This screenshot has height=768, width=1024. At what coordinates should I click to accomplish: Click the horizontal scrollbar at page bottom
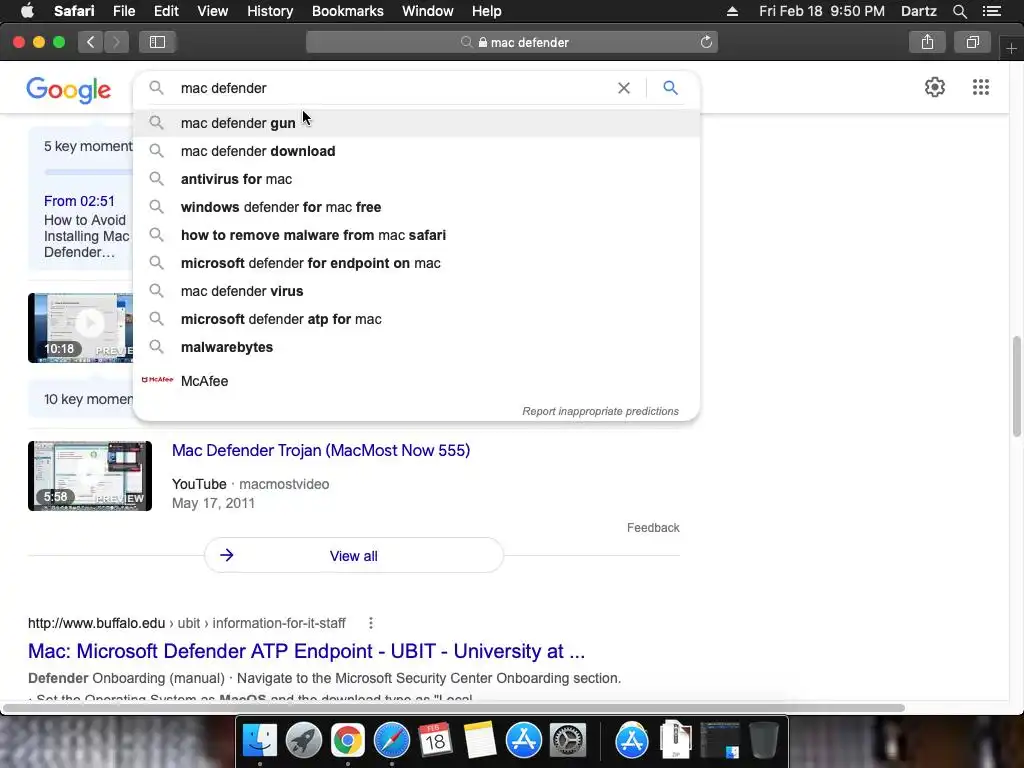(454, 708)
